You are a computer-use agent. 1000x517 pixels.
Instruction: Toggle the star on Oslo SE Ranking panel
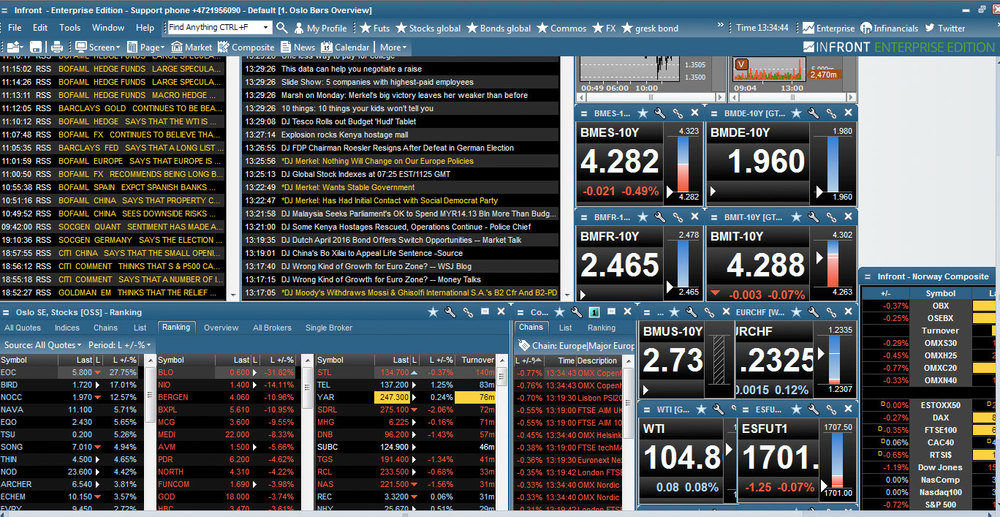[x=433, y=312]
